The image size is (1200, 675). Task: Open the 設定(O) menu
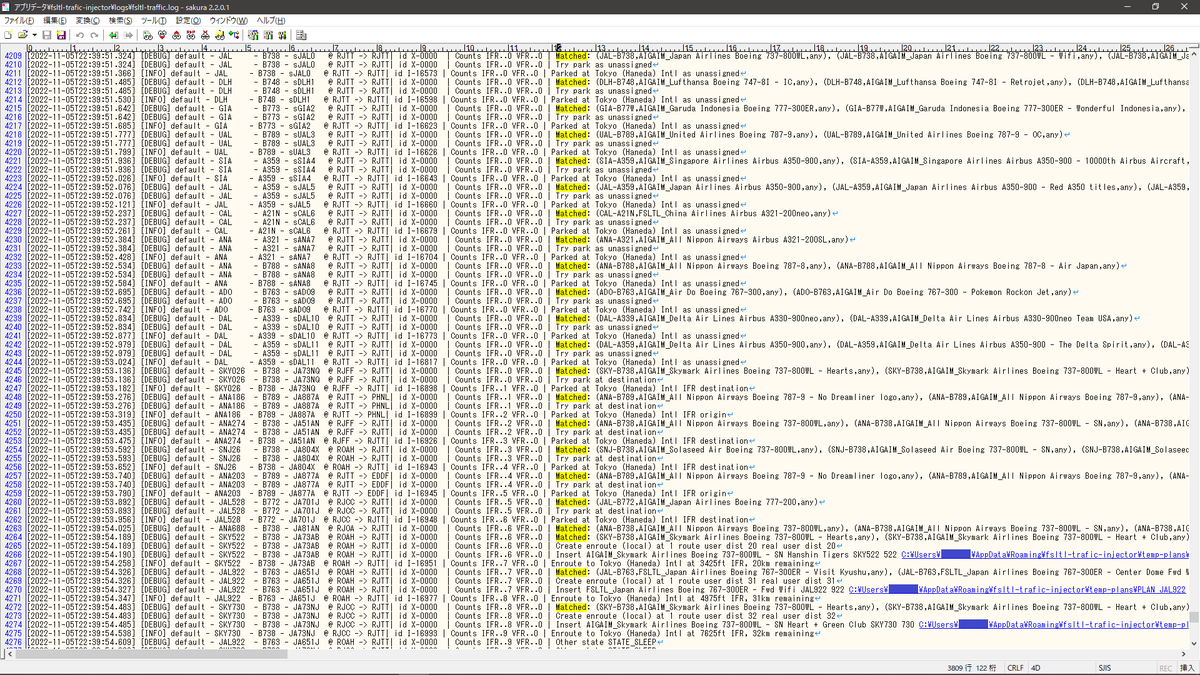tap(188, 20)
